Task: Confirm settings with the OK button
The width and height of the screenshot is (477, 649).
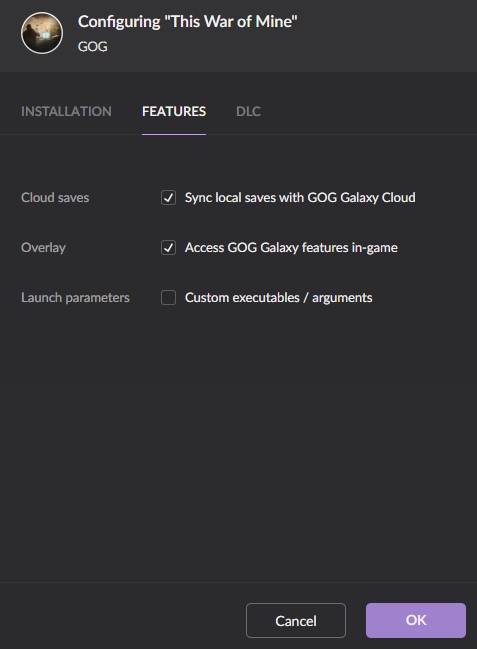Action: point(416,620)
